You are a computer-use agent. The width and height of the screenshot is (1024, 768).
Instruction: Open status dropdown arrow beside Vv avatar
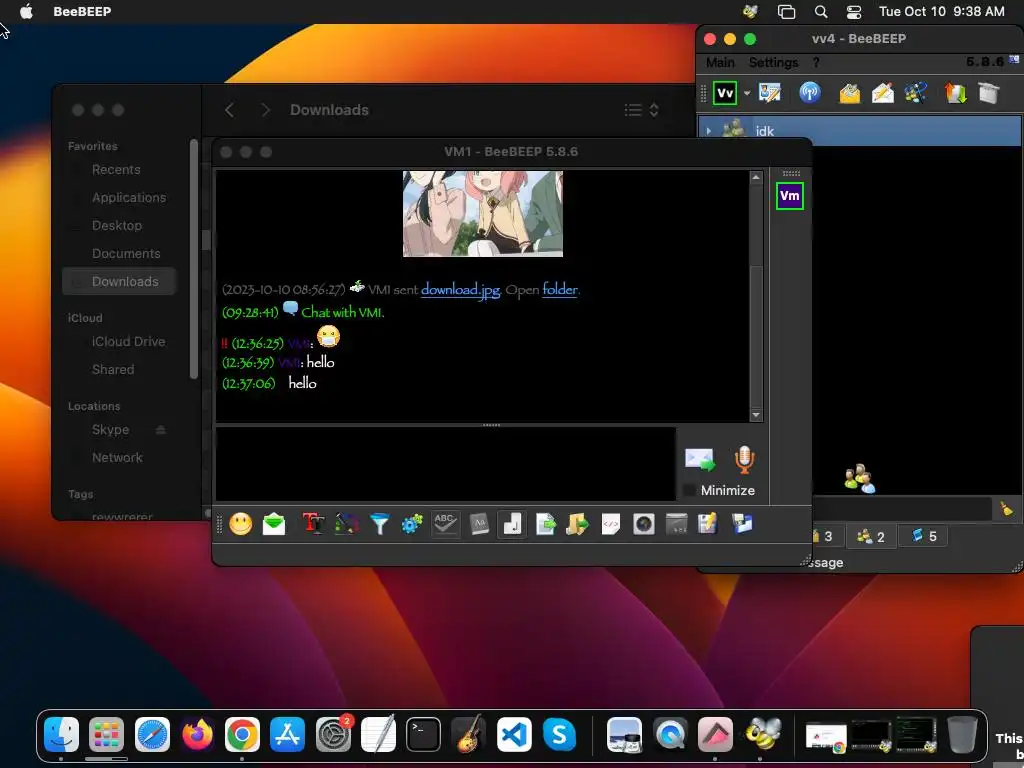click(747, 93)
